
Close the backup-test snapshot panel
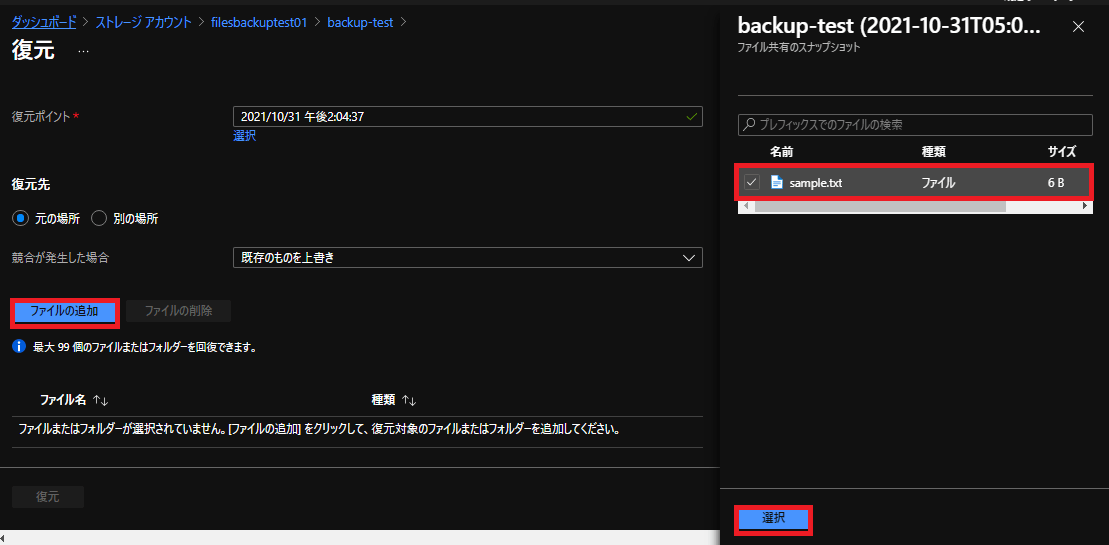[x=1078, y=27]
